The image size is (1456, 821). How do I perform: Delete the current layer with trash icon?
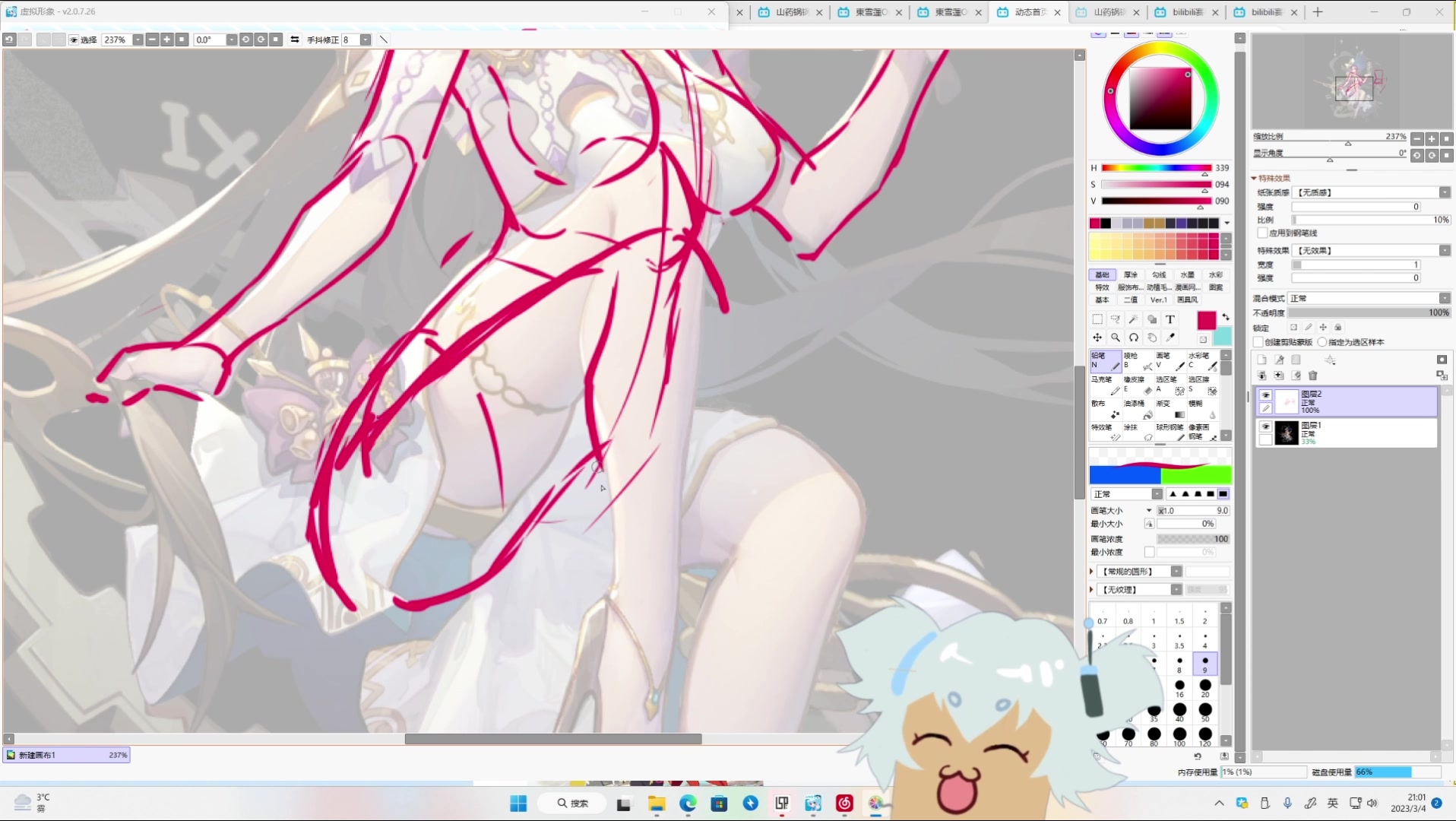pos(1313,376)
